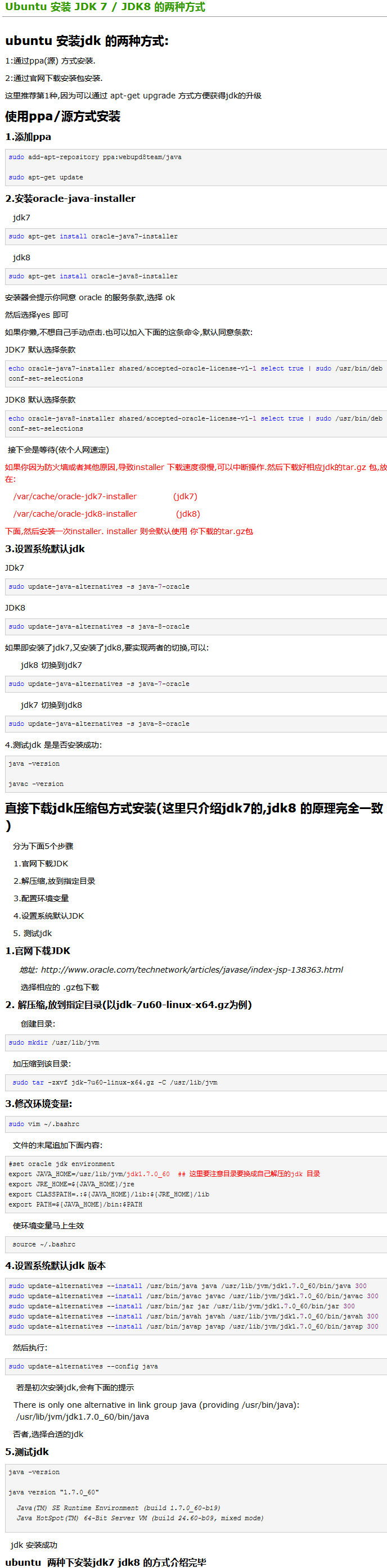Viewport: 387px width, 1568px height.
Task: Click the step '3.配置环境变量' in the list
Action: (x=41, y=898)
